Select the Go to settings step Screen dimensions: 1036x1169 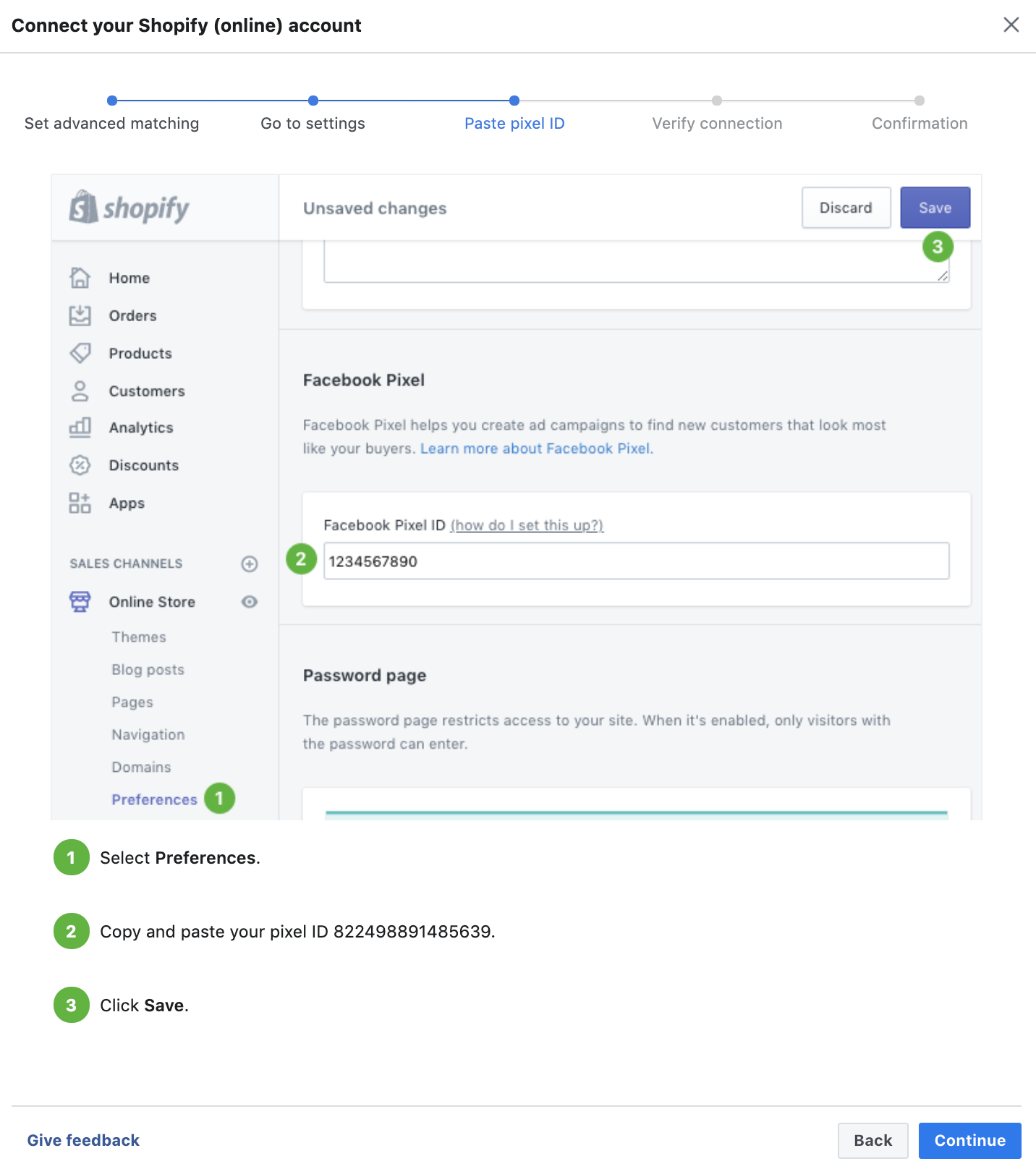(313, 124)
